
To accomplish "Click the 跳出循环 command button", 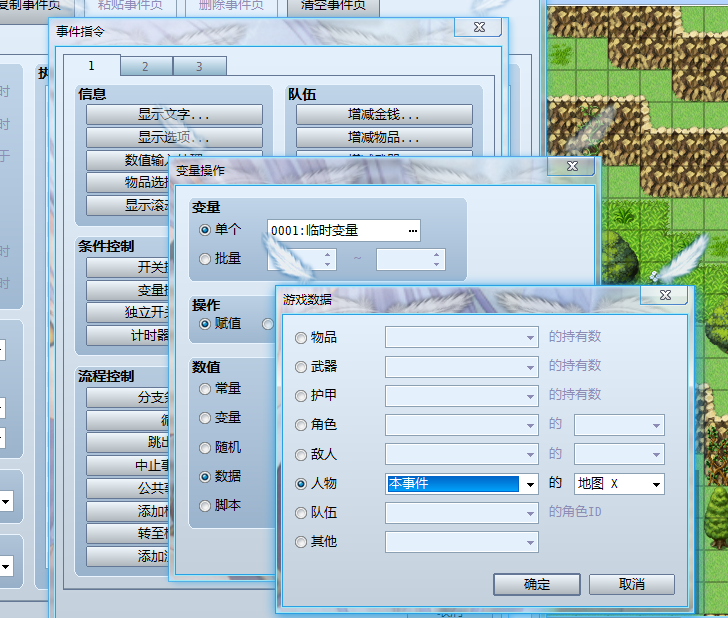I will (x=128, y=442).
